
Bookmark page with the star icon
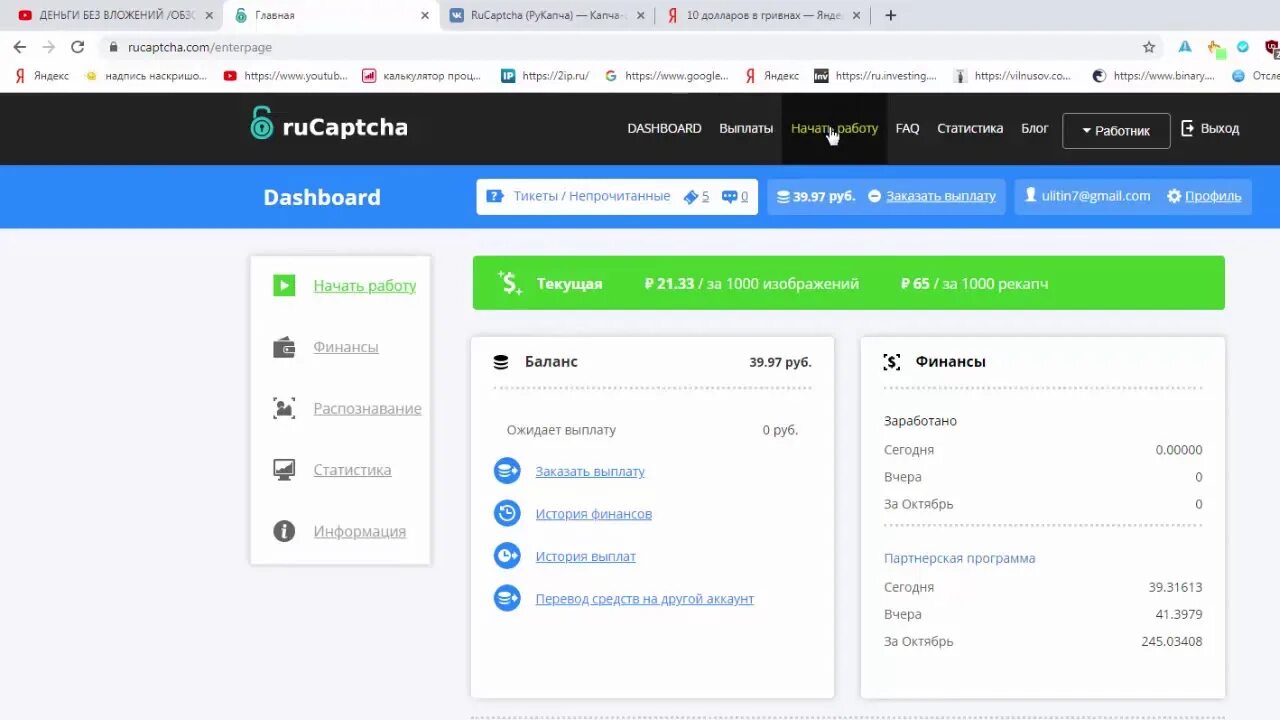tap(1149, 47)
